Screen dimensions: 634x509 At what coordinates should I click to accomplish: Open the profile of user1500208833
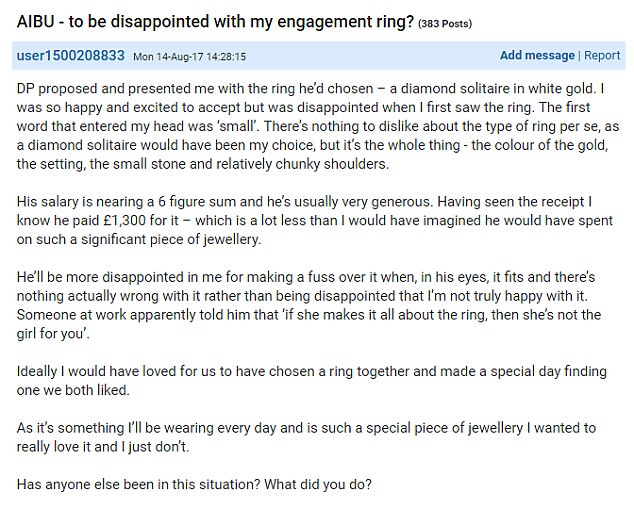click(x=70, y=56)
